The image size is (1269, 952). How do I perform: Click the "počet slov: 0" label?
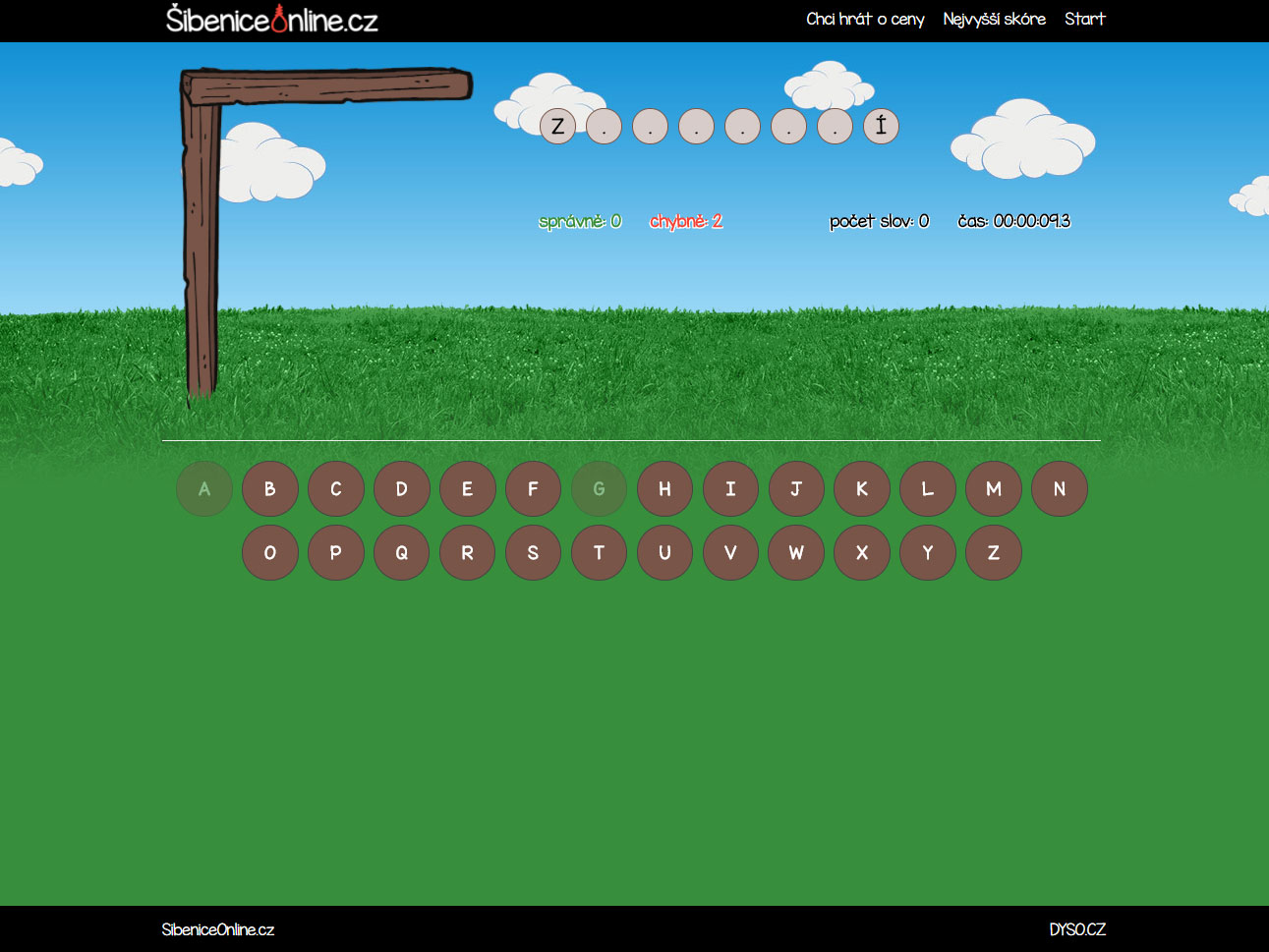tap(879, 221)
